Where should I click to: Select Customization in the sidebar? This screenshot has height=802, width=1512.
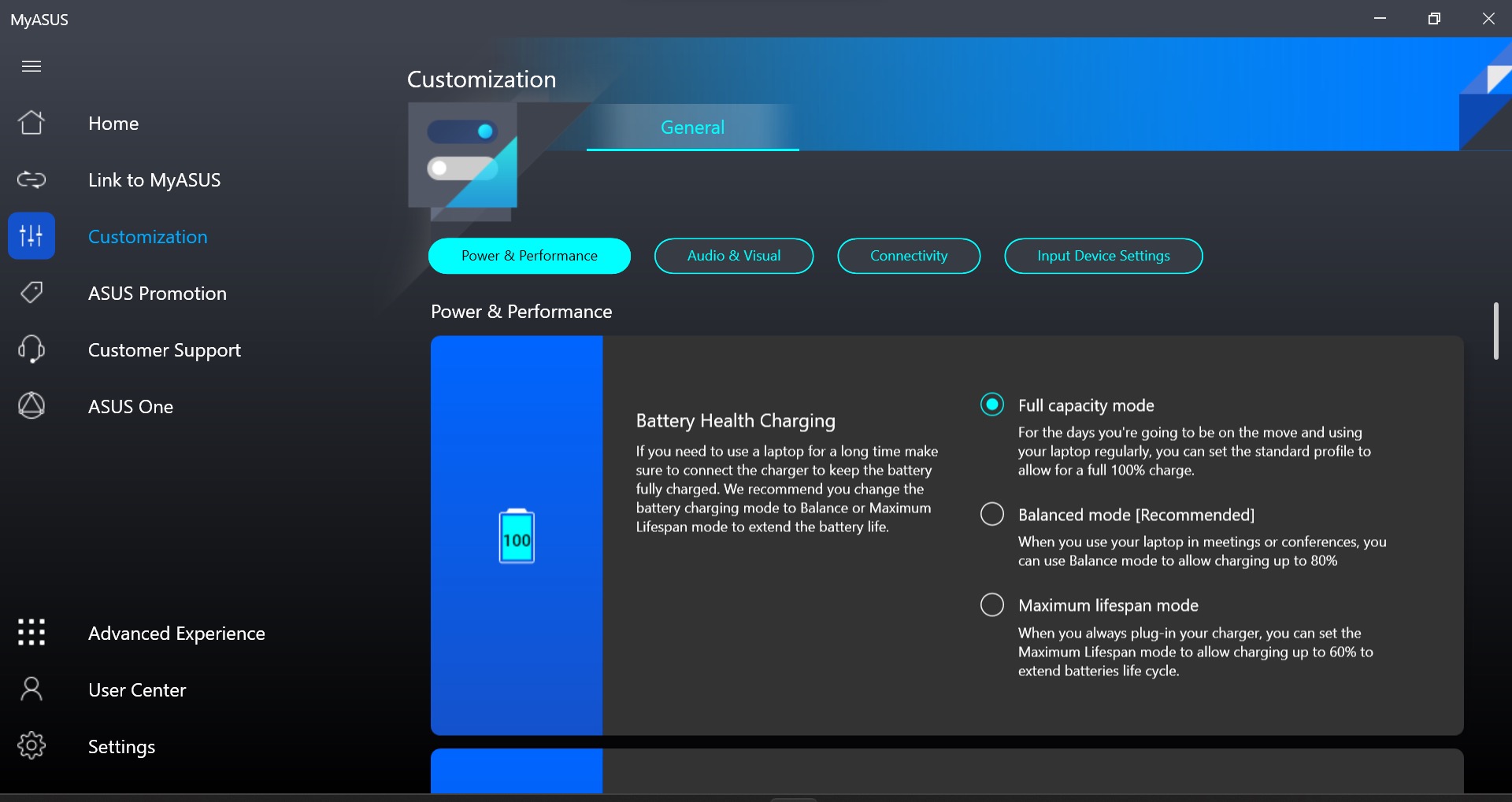[x=148, y=237]
